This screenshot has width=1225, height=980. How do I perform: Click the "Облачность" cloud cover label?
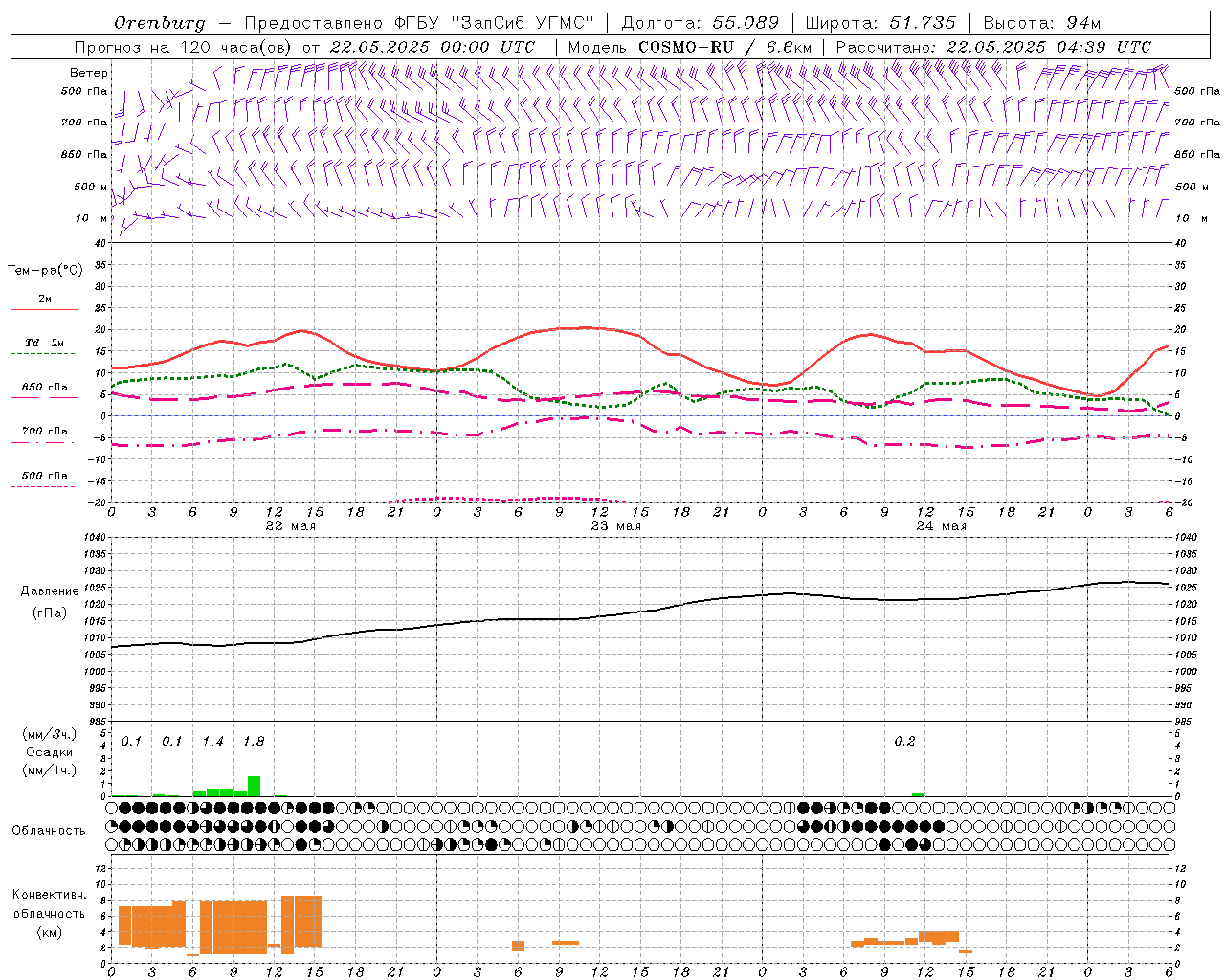point(49,831)
